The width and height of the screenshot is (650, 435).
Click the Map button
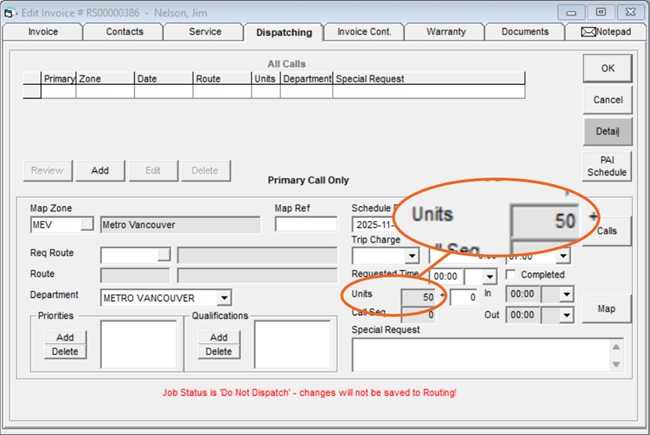pos(607,308)
